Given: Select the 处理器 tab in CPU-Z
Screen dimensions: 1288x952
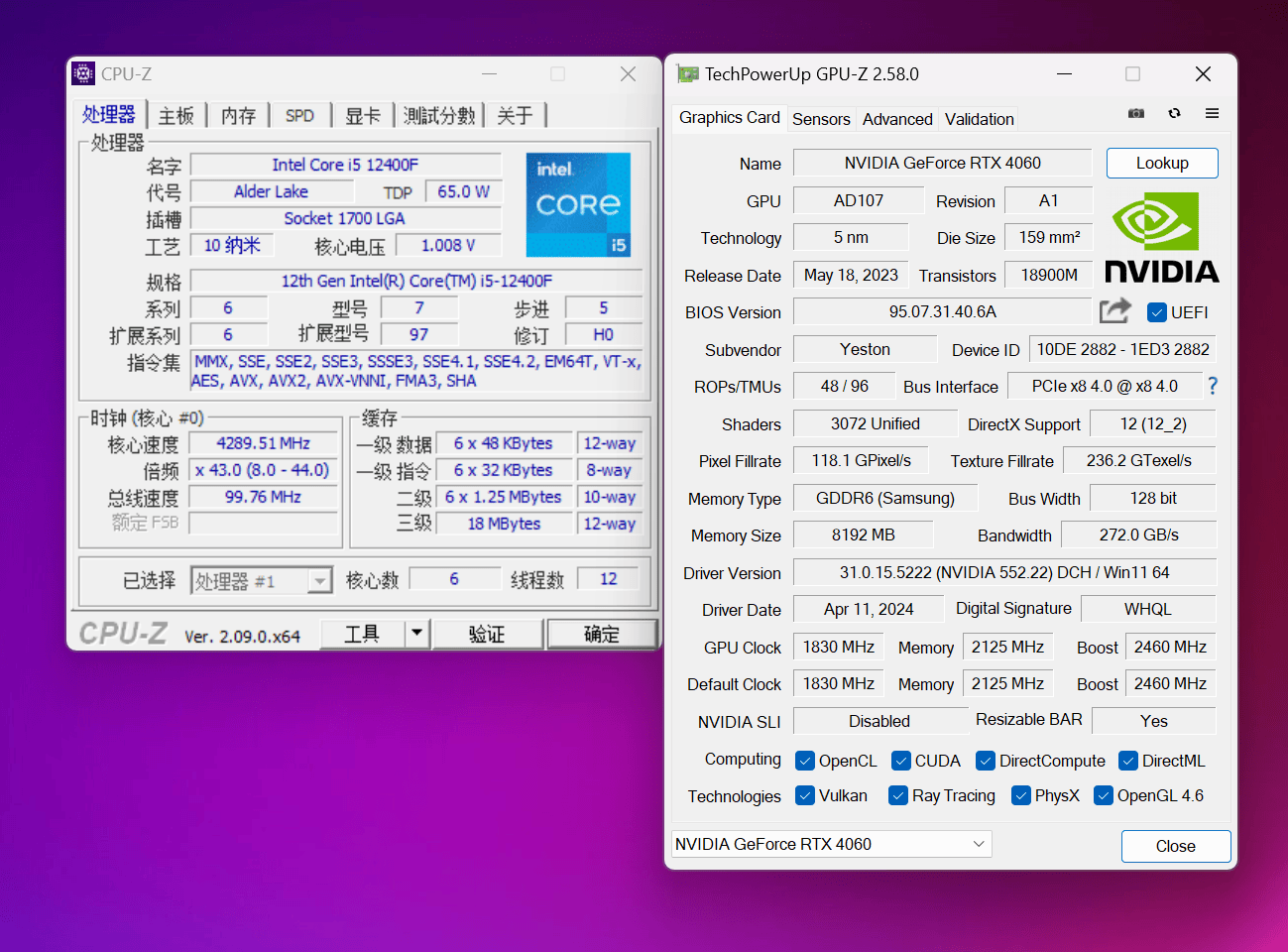Looking at the screenshot, I should tap(109, 114).
